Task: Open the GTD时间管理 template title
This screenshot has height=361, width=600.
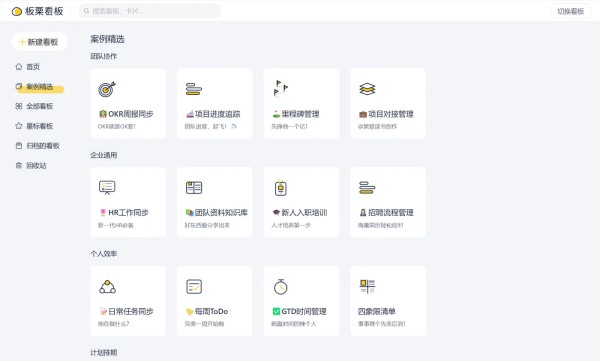Action: [x=299, y=312]
